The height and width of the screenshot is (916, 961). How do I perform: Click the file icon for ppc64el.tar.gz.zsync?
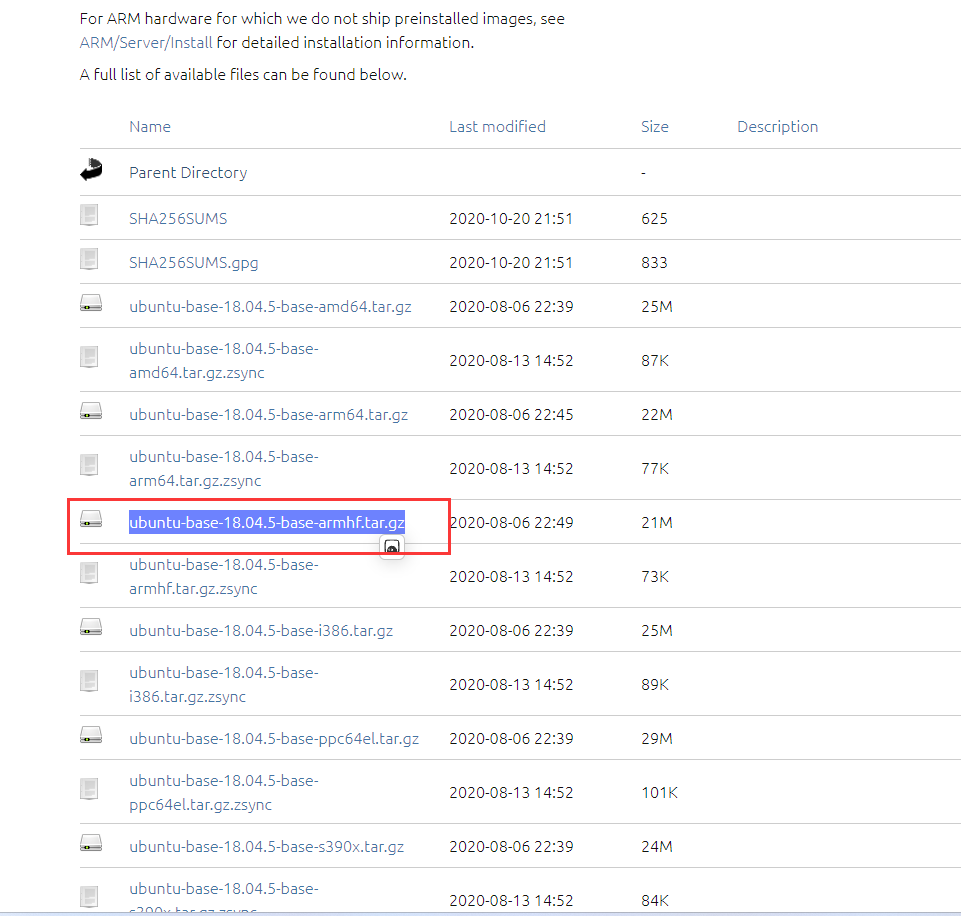(x=89, y=789)
